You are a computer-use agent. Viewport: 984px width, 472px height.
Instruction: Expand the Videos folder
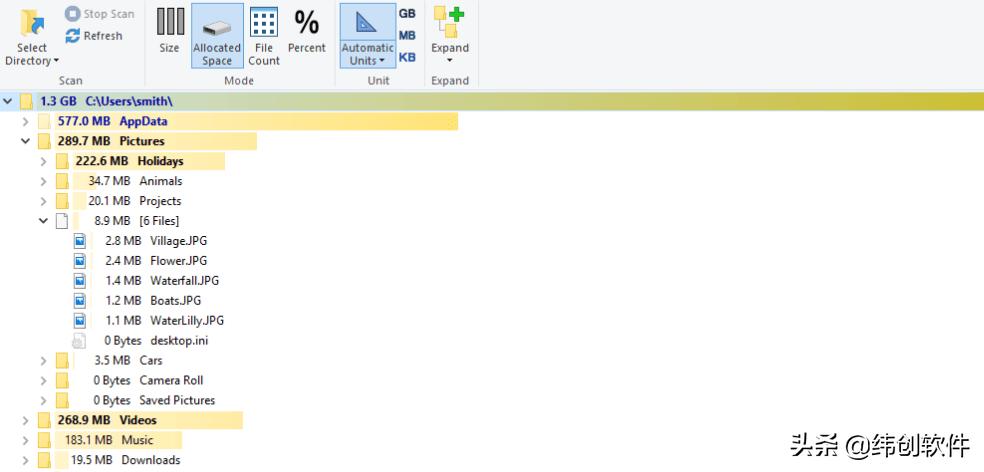25,421
